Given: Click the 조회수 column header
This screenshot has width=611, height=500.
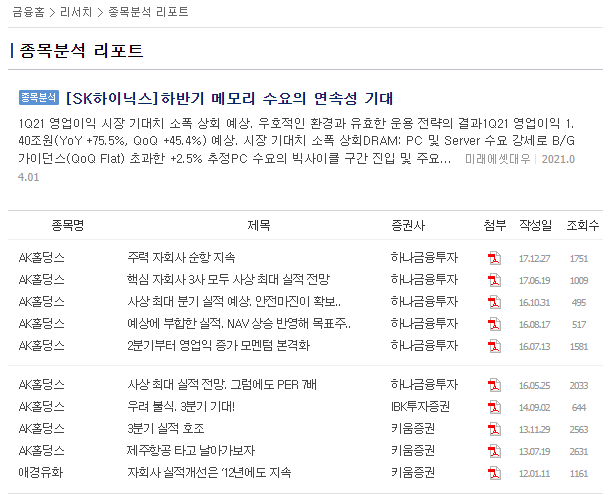Looking at the screenshot, I should pos(583,225).
